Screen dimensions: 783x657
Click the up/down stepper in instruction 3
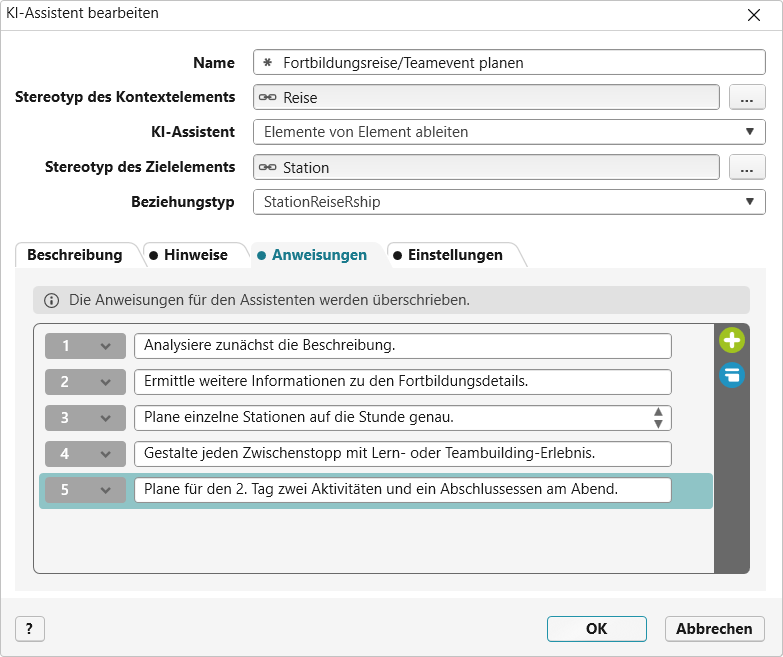click(658, 418)
